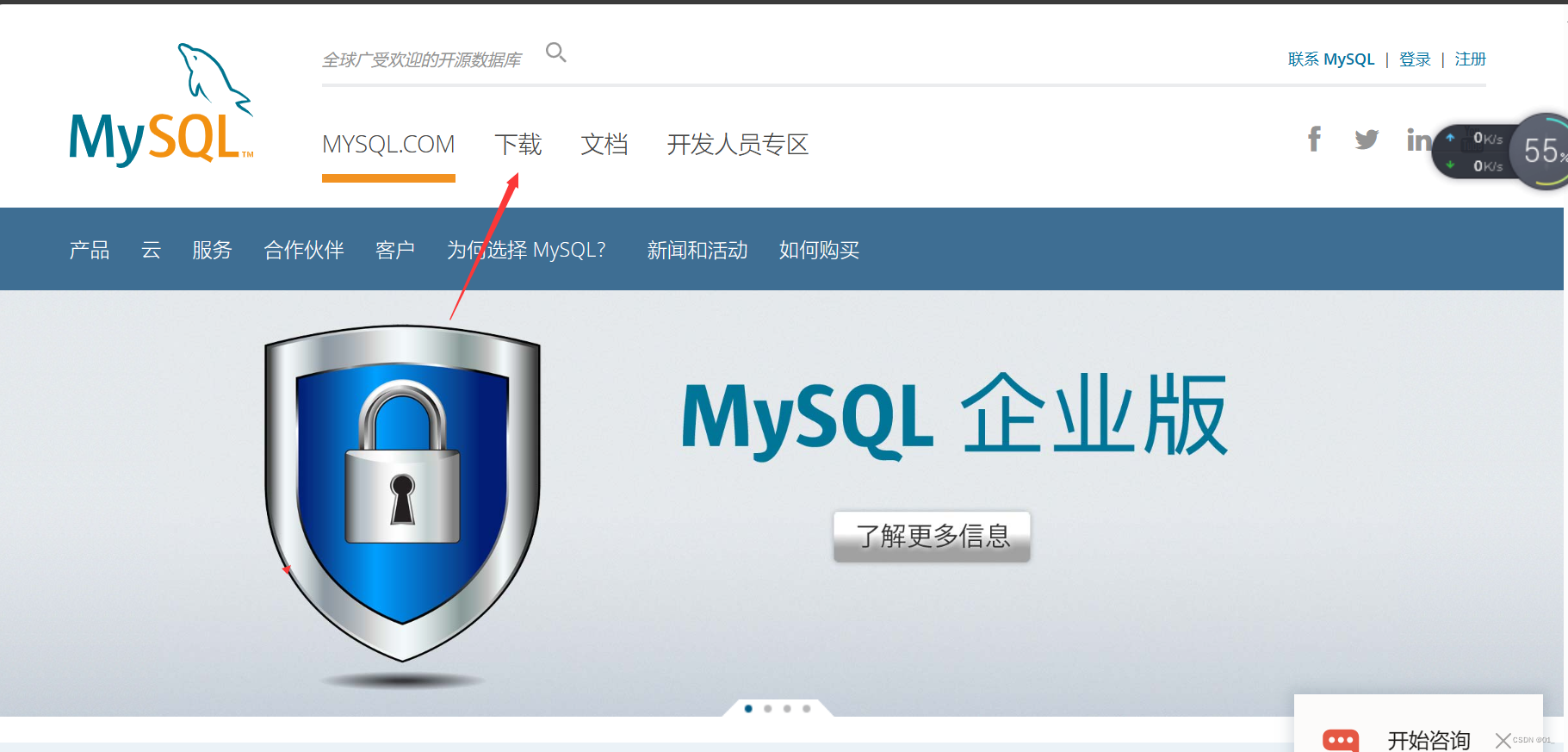Select the second carousel dot
This screenshot has height=752, width=1568.
pos(768,709)
